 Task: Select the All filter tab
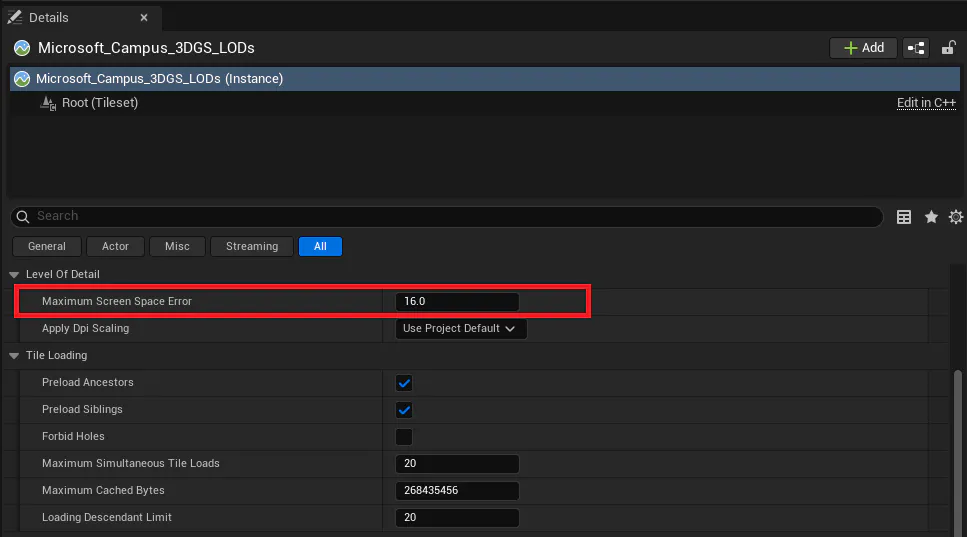(320, 247)
